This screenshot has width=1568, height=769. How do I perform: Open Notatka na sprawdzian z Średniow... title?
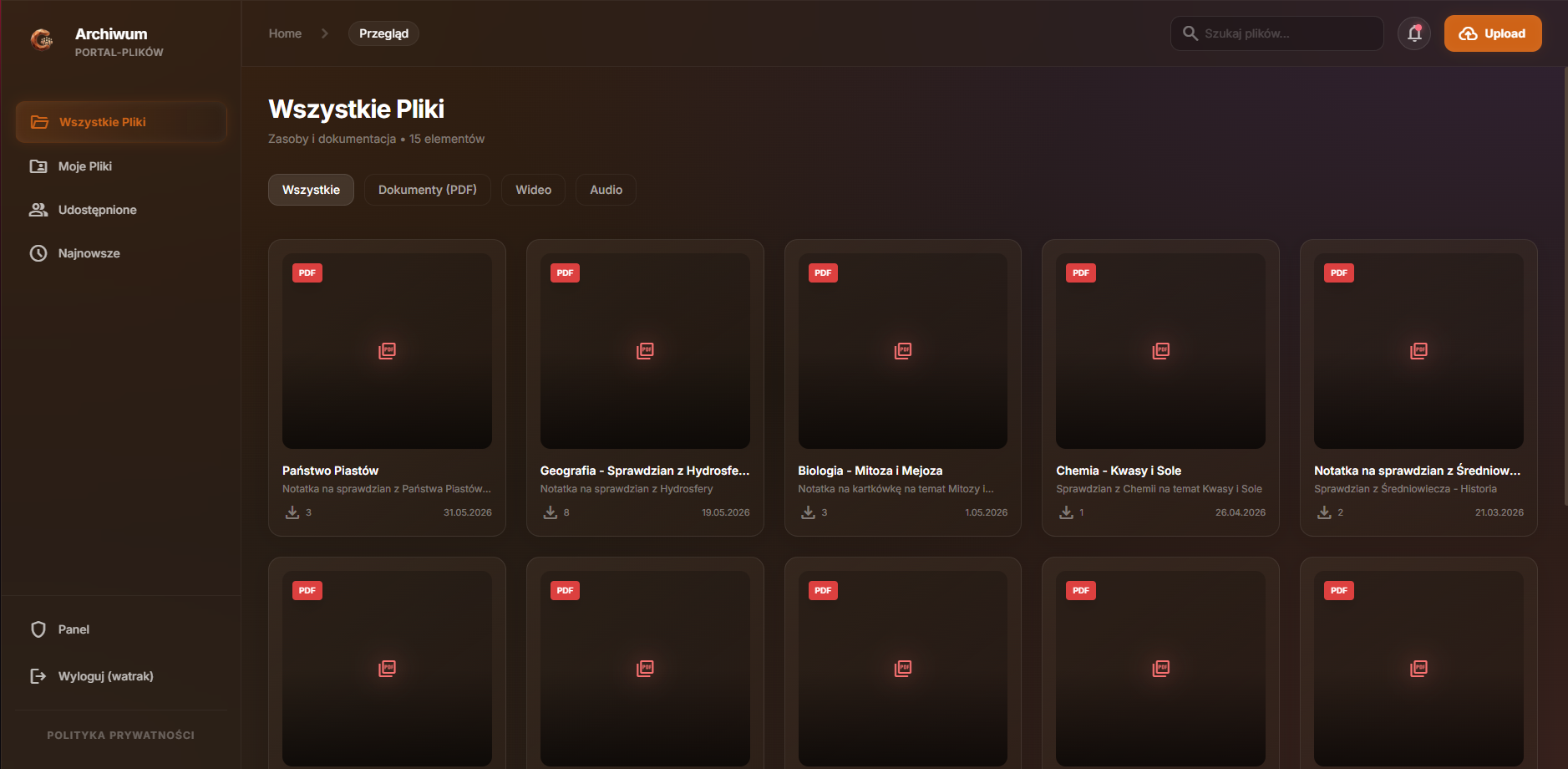coord(1417,471)
